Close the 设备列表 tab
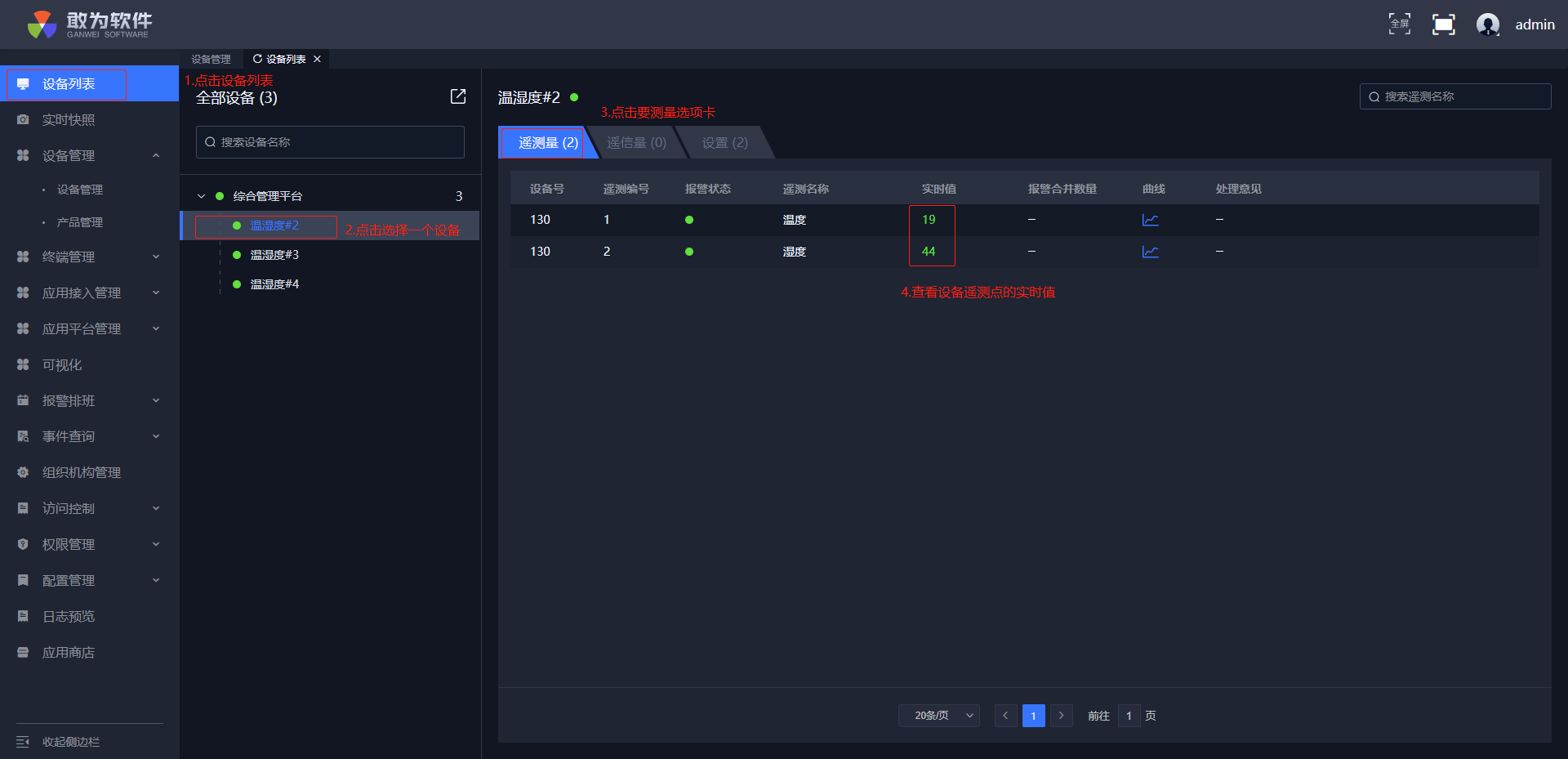The image size is (1568, 759). click(318, 59)
